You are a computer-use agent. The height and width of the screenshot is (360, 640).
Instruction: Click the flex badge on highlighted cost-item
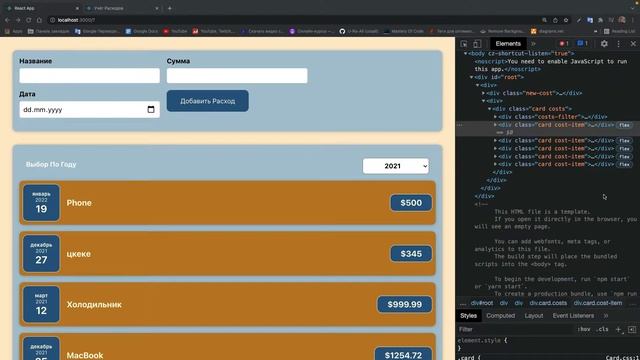click(624, 125)
